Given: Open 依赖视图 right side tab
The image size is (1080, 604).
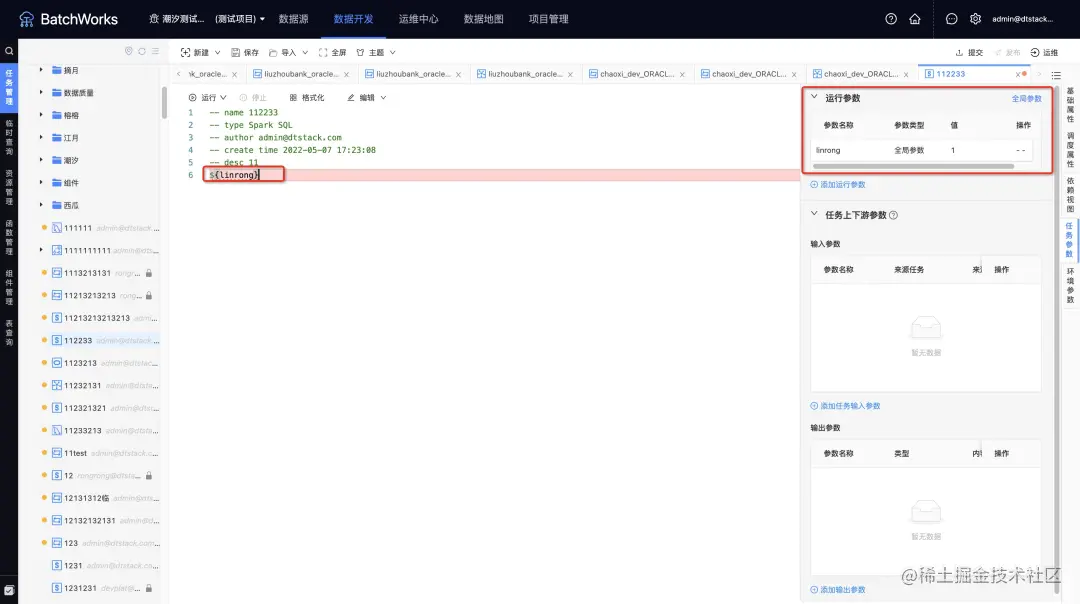Looking at the screenshot, I should pyautogui.click(x=1070, y=195).
